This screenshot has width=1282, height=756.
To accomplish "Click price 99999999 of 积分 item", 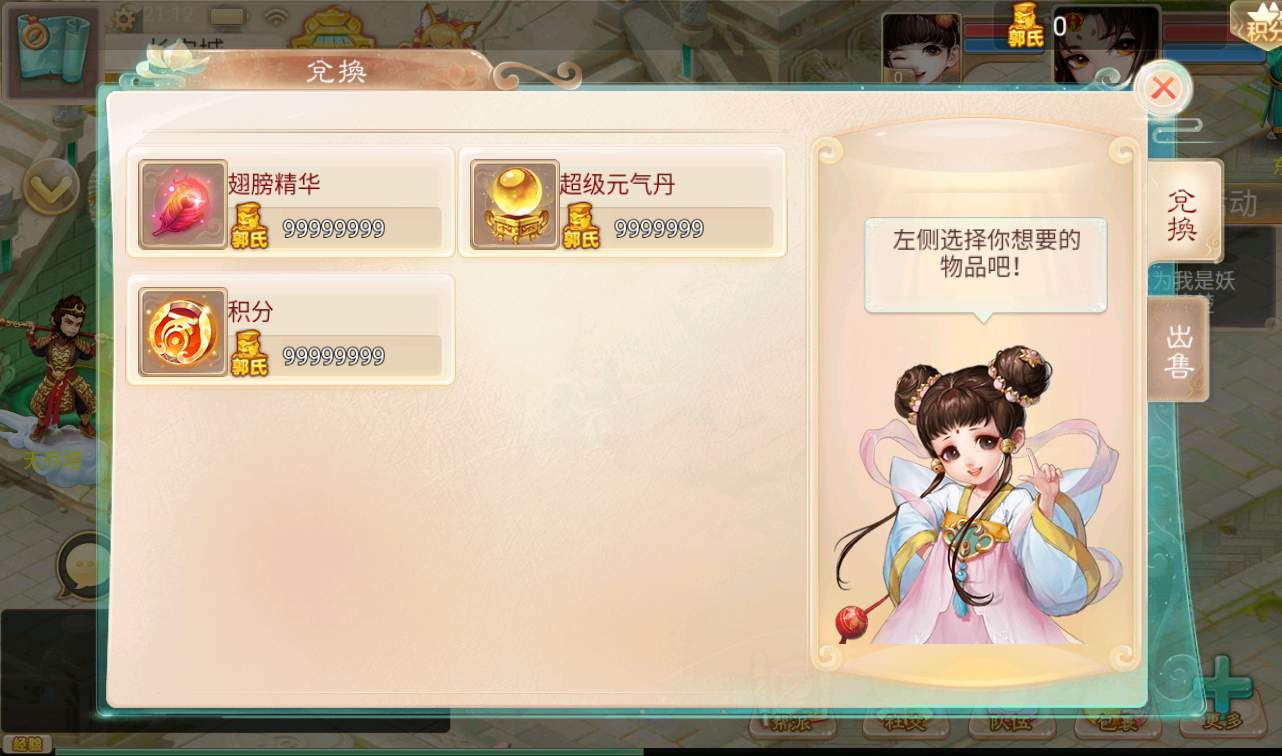I will point(333,356).
